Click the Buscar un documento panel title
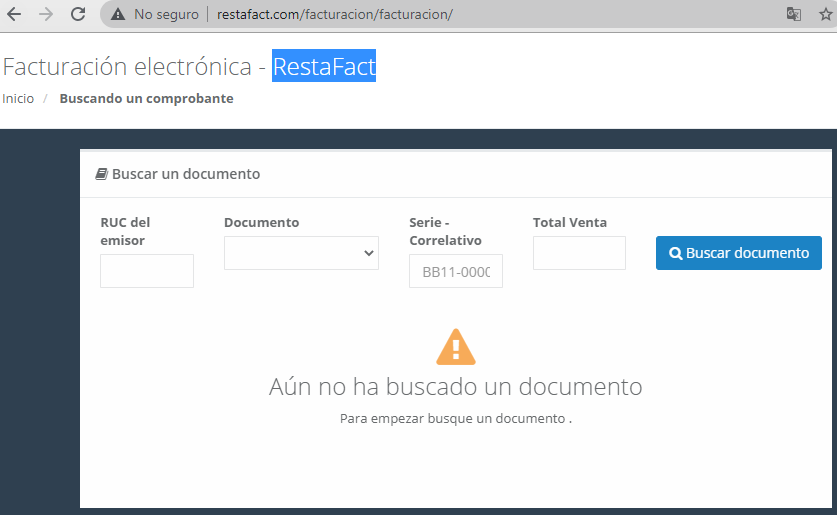The image size is (837, 515). tap(186, 174)
